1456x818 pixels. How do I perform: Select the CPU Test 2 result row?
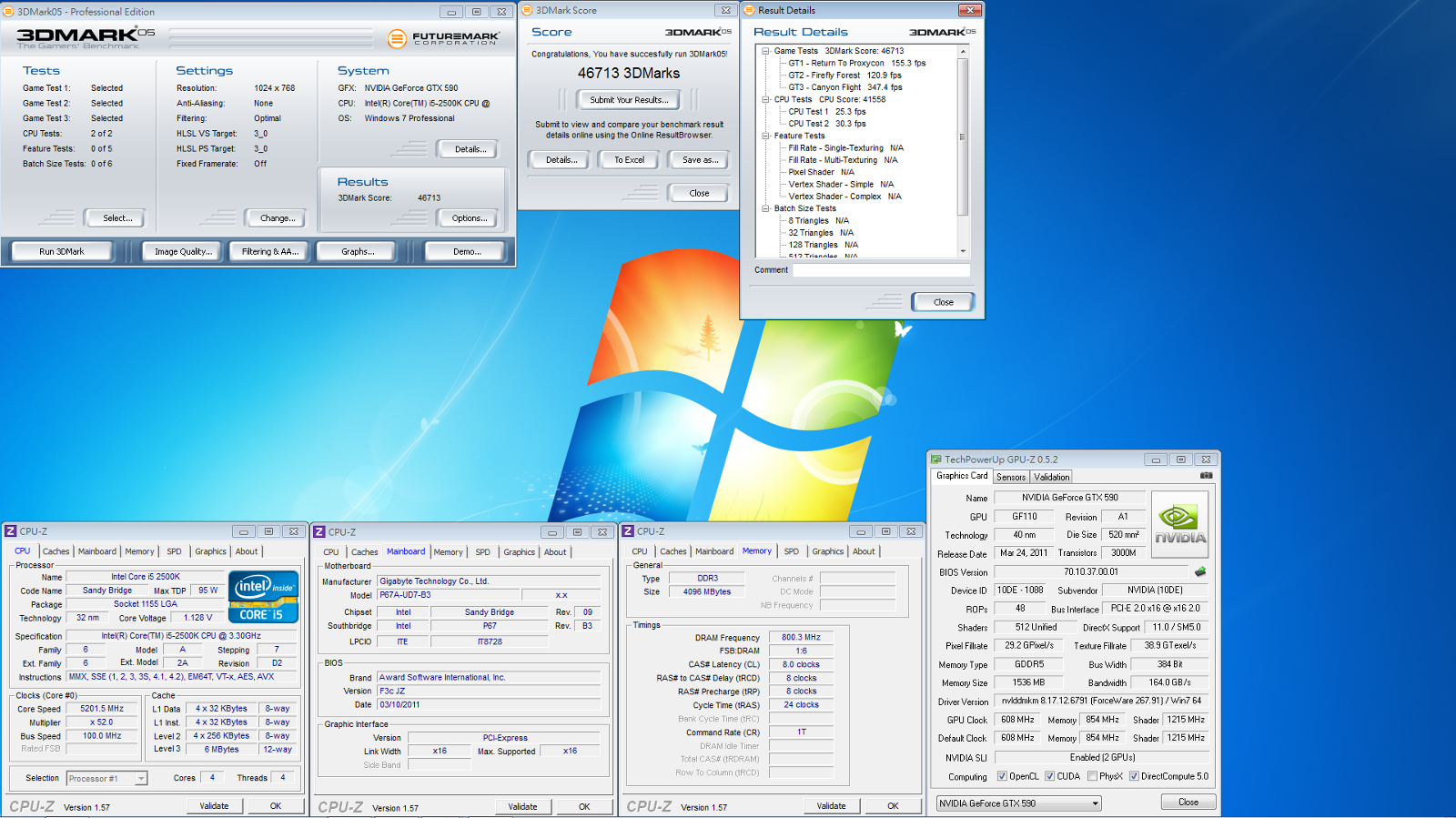point(826,124)
